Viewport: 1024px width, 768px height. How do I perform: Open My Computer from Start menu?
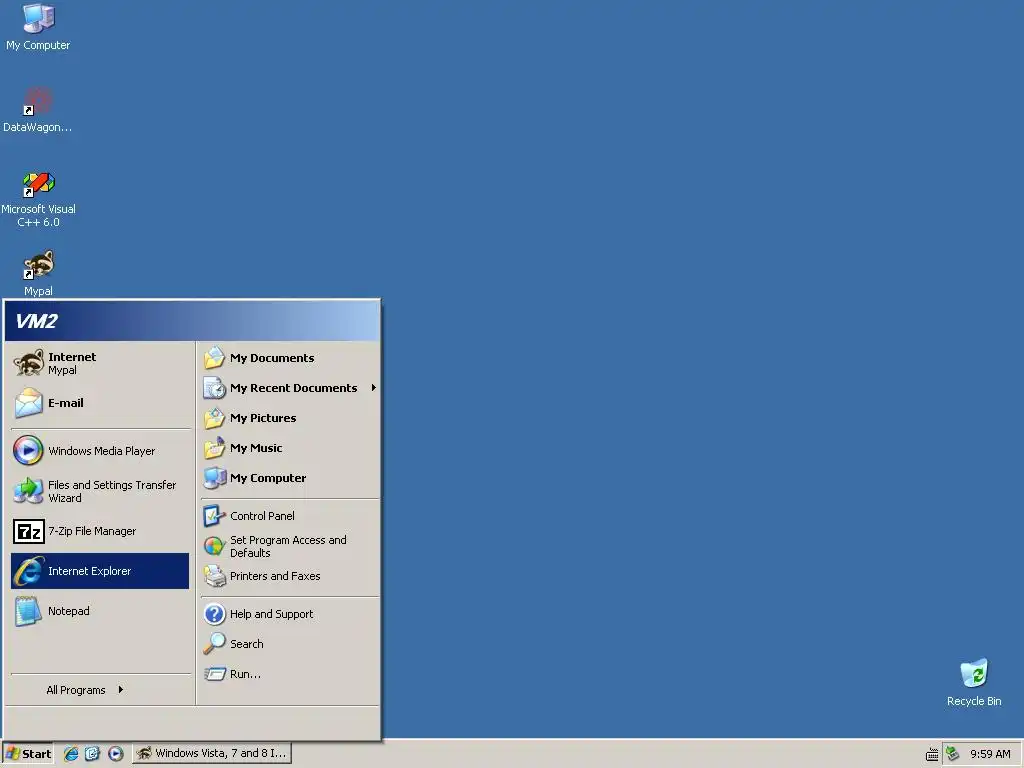point(290,478)
